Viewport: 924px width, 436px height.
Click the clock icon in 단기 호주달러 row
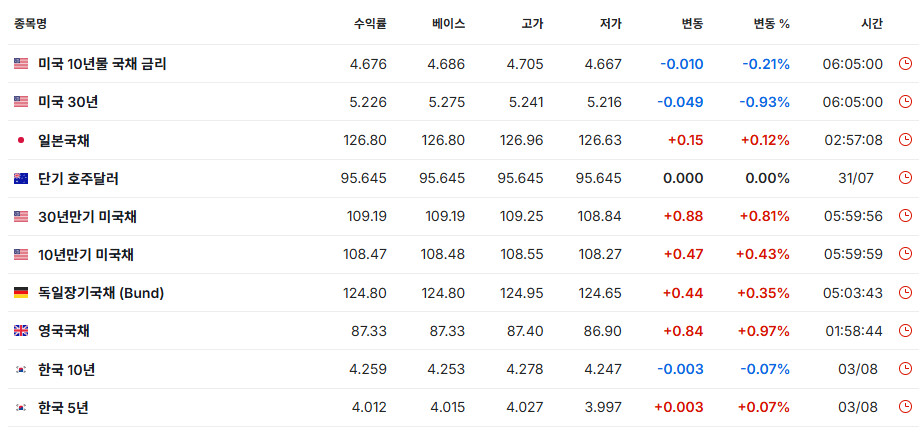(905, 178)
